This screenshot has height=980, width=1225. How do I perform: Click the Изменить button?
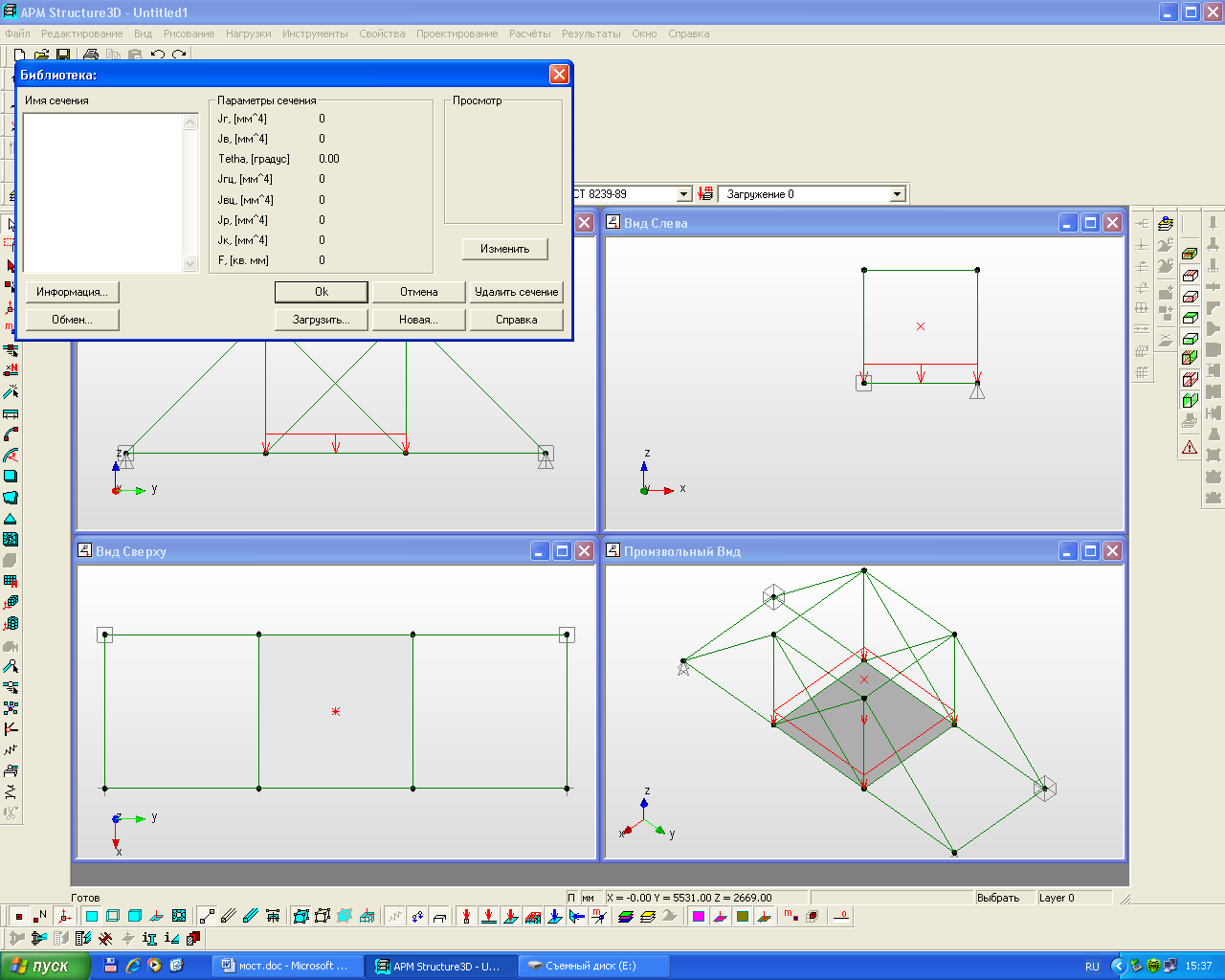[505, 249]
